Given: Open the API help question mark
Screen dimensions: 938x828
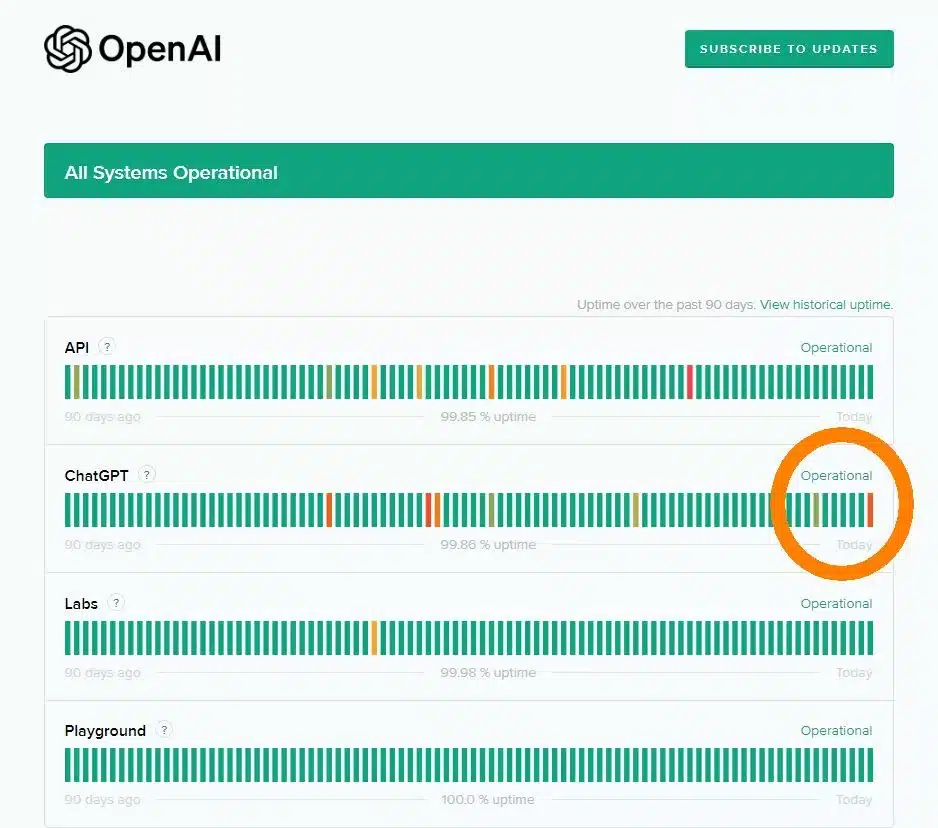Looking at the screenshot, I should (x=107, y=346).
